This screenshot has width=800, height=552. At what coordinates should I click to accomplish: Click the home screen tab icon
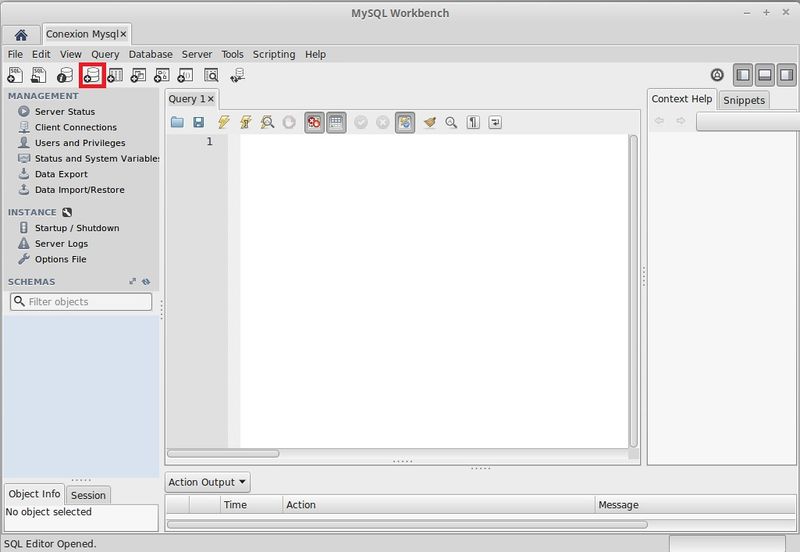[x=21, y=35]
